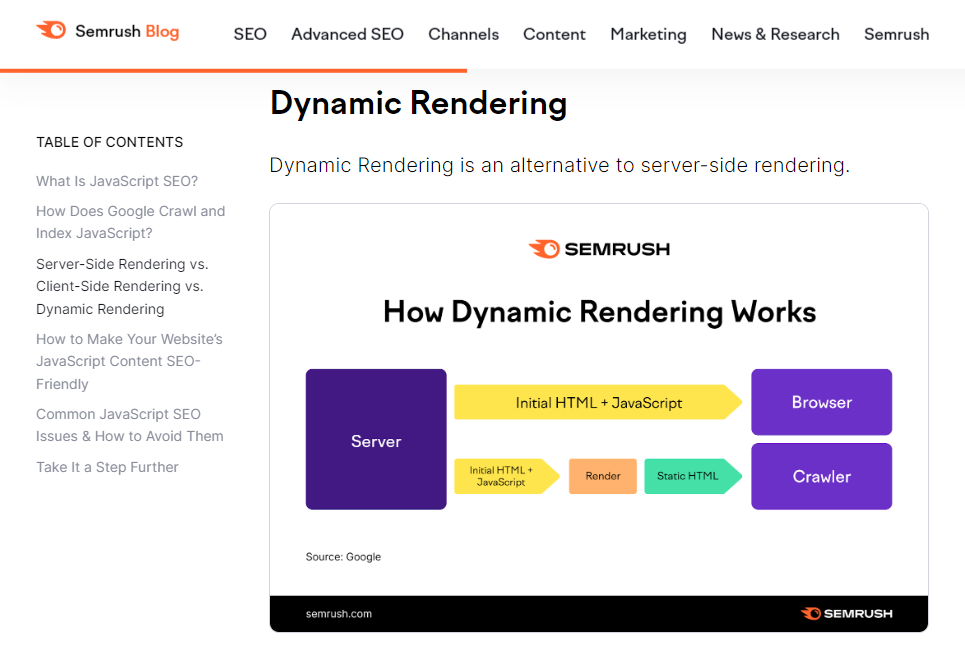
Task: Click the orange reading progress bar
Action: [x=233, y=71]
